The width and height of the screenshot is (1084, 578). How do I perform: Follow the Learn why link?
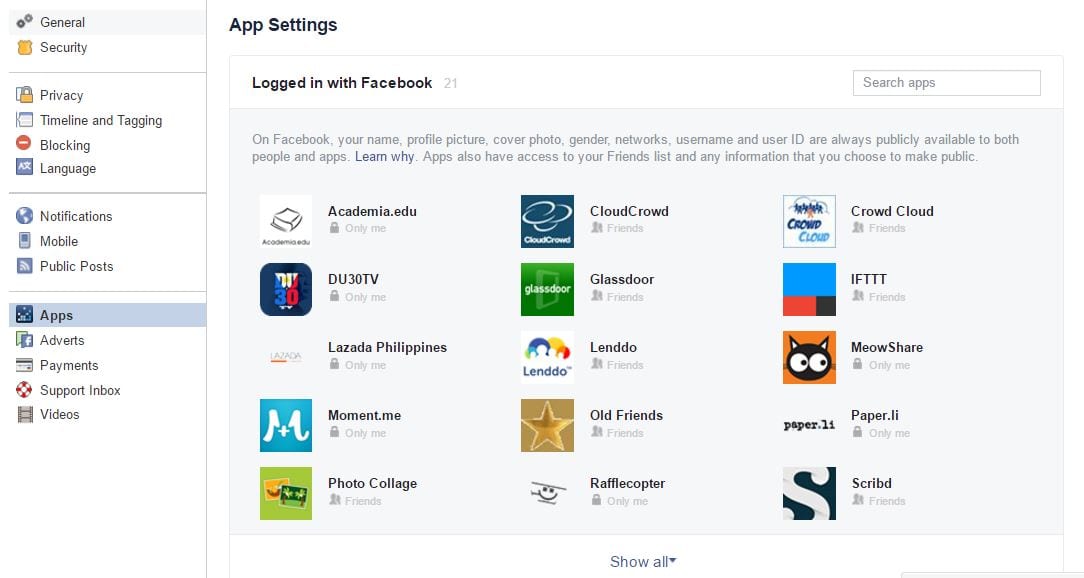pos(384,156)
